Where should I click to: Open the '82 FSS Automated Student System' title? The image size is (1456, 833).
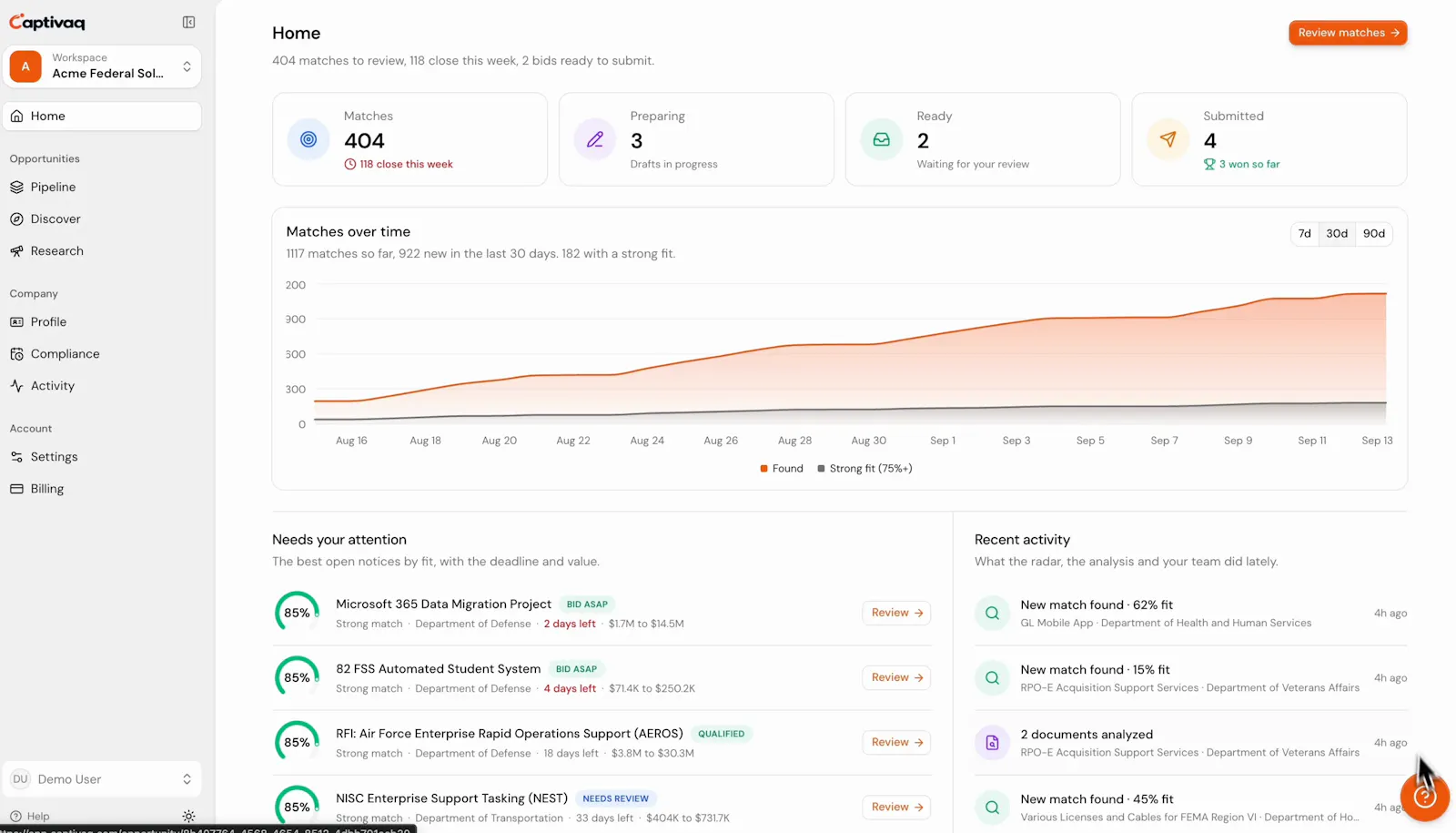(438, 668)
